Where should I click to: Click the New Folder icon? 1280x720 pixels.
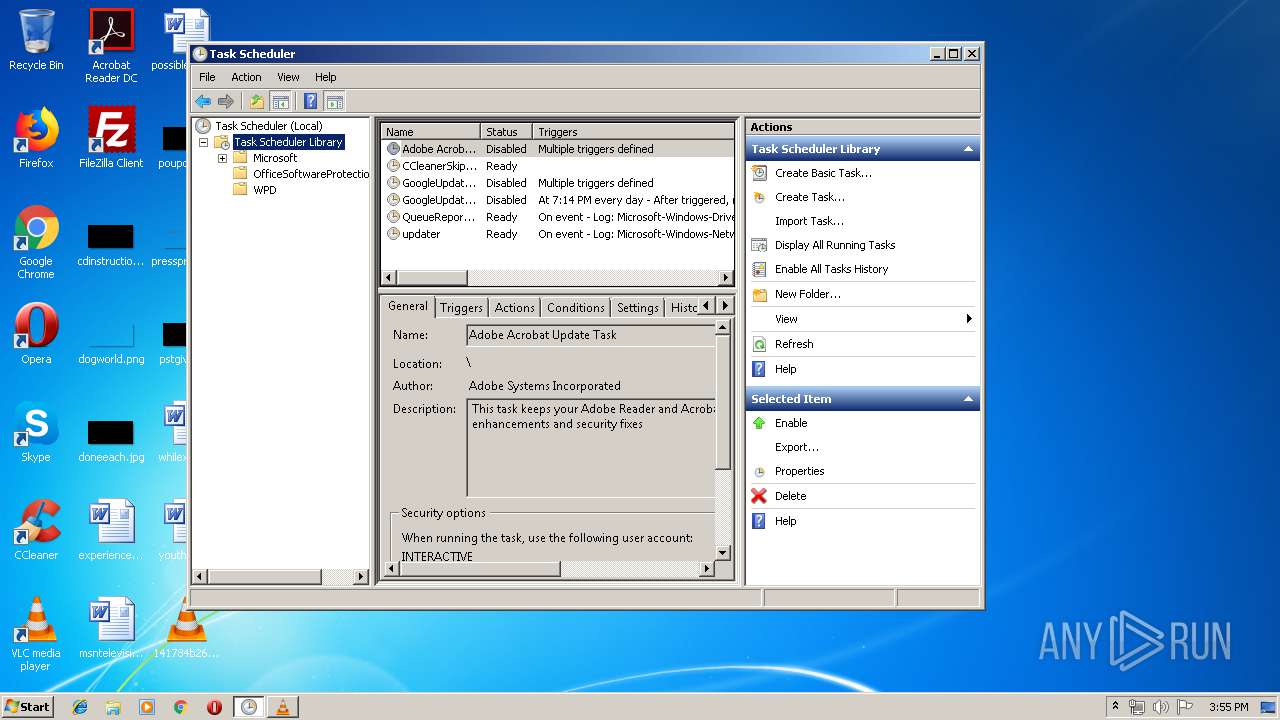[760, 294]
